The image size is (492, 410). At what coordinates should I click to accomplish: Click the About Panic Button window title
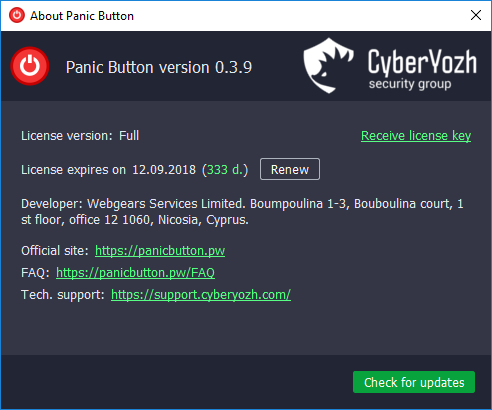pyautogui.click(x=82, y=16)
